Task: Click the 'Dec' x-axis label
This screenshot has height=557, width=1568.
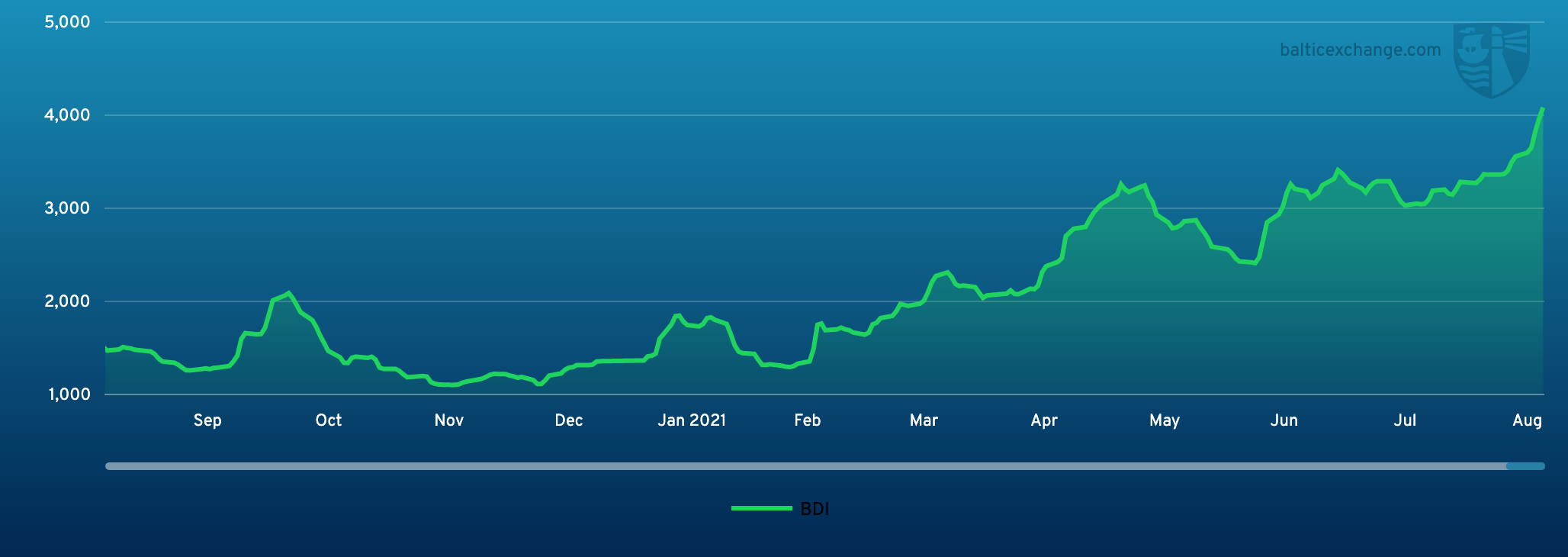Action: tap(569, 420)
